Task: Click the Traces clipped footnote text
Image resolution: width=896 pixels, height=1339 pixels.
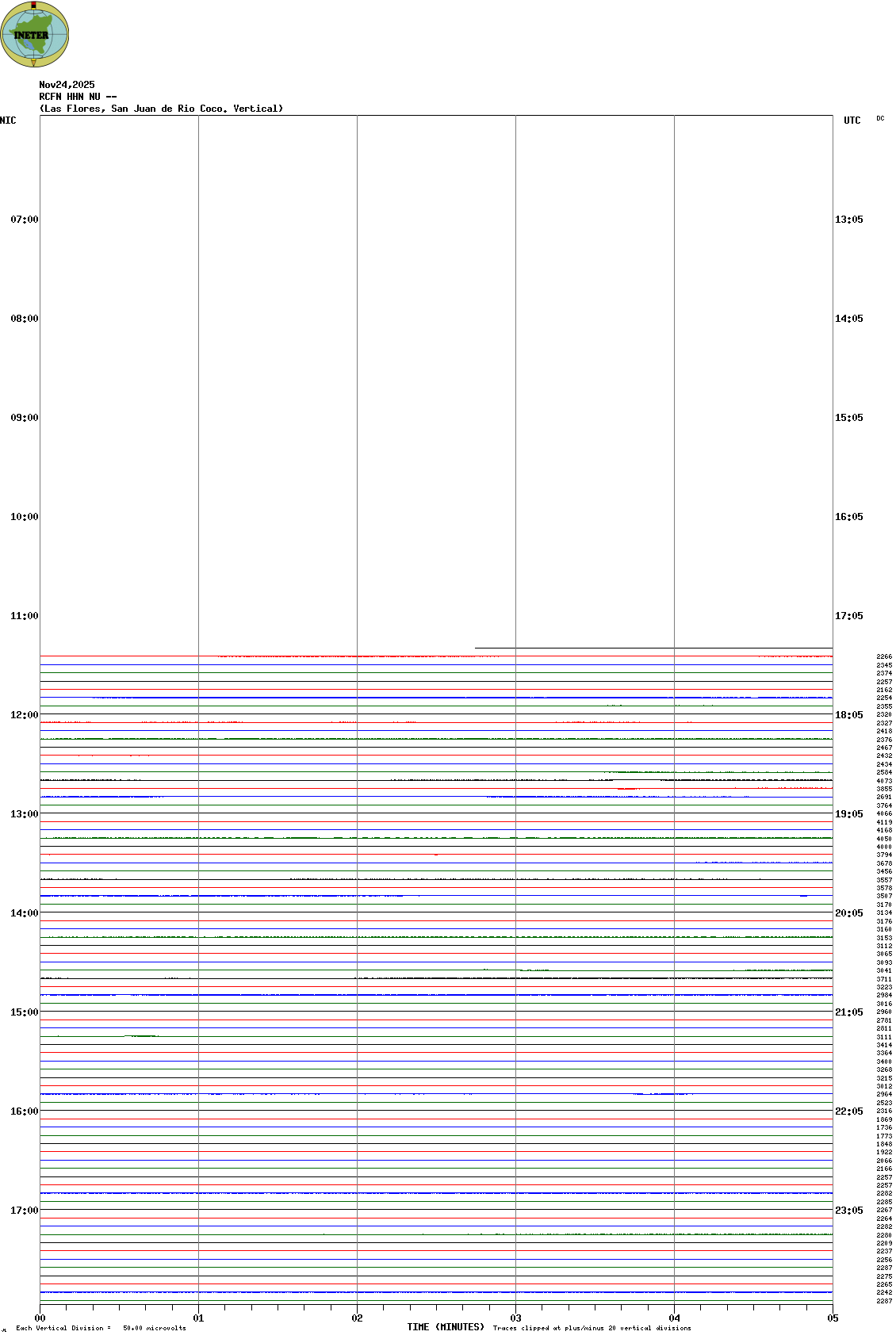Action: coord(592,1328)
